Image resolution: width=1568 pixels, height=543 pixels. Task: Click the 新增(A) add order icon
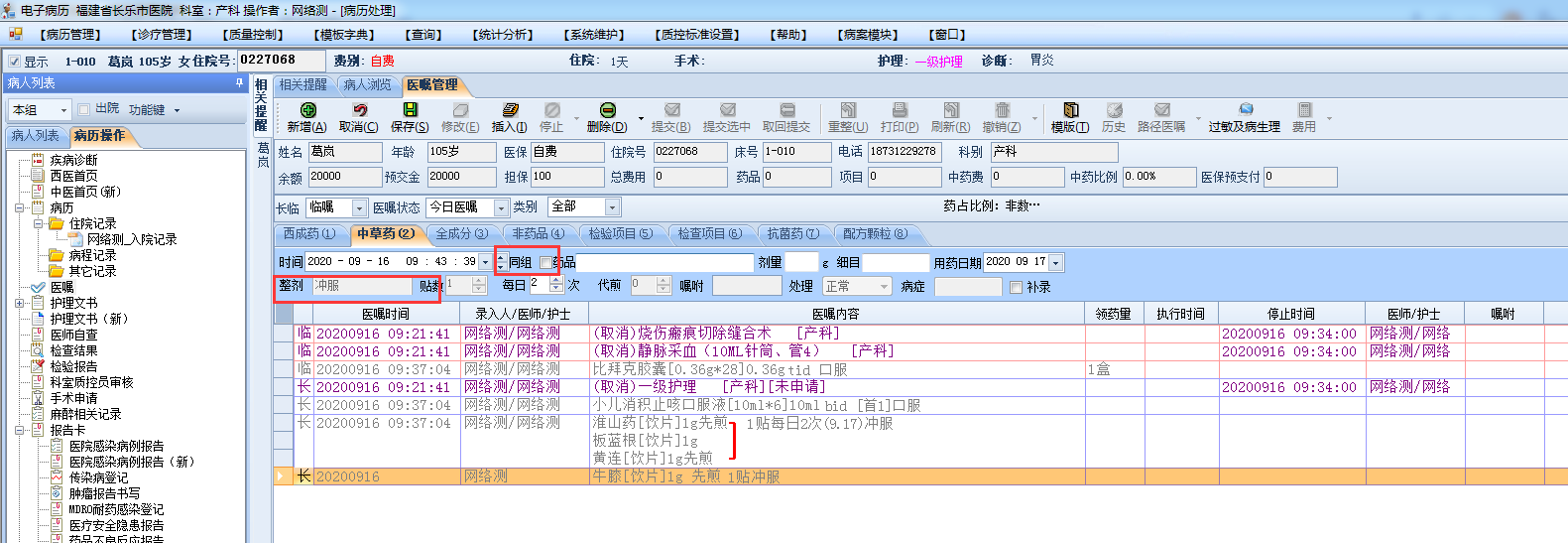pos(307,110)
